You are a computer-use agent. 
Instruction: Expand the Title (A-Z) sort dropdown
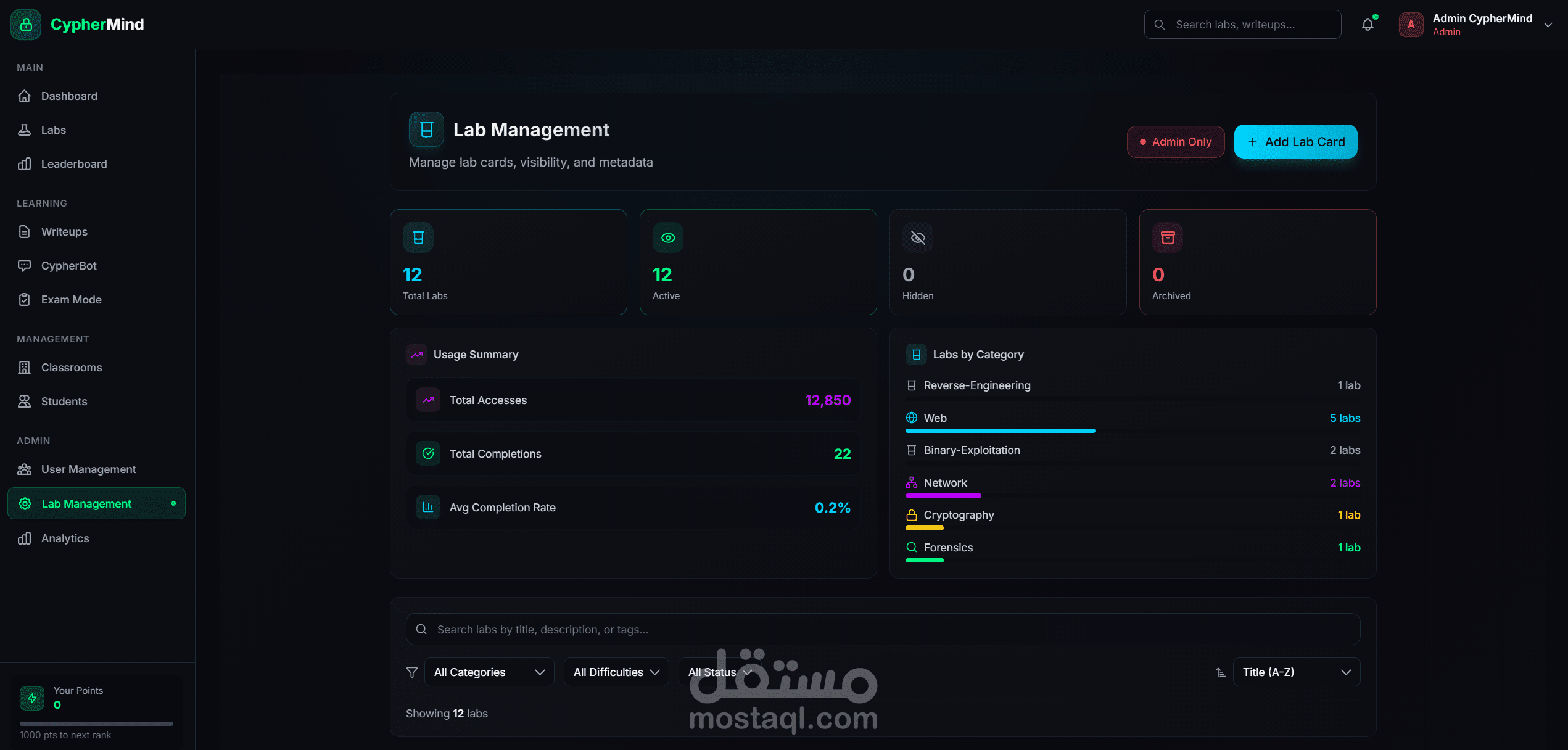coord(1296,672)
